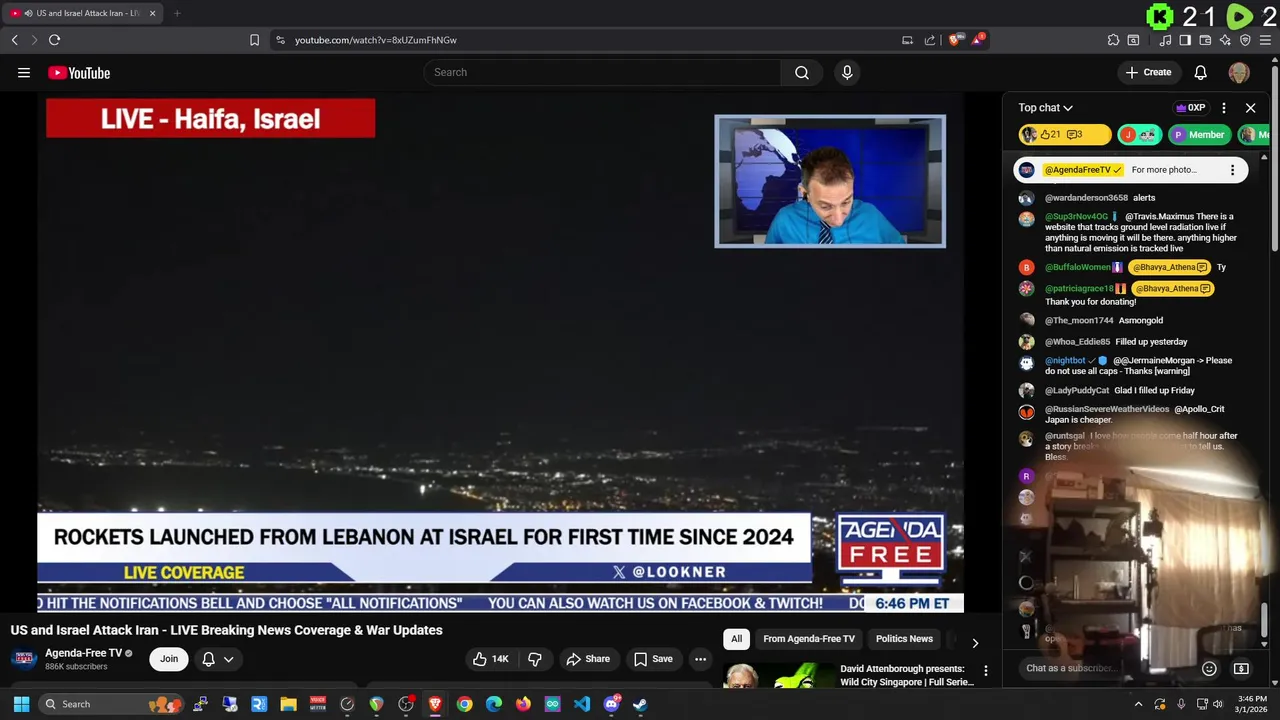Click @LadyPuddyCat chat message

pos(1120,390)
